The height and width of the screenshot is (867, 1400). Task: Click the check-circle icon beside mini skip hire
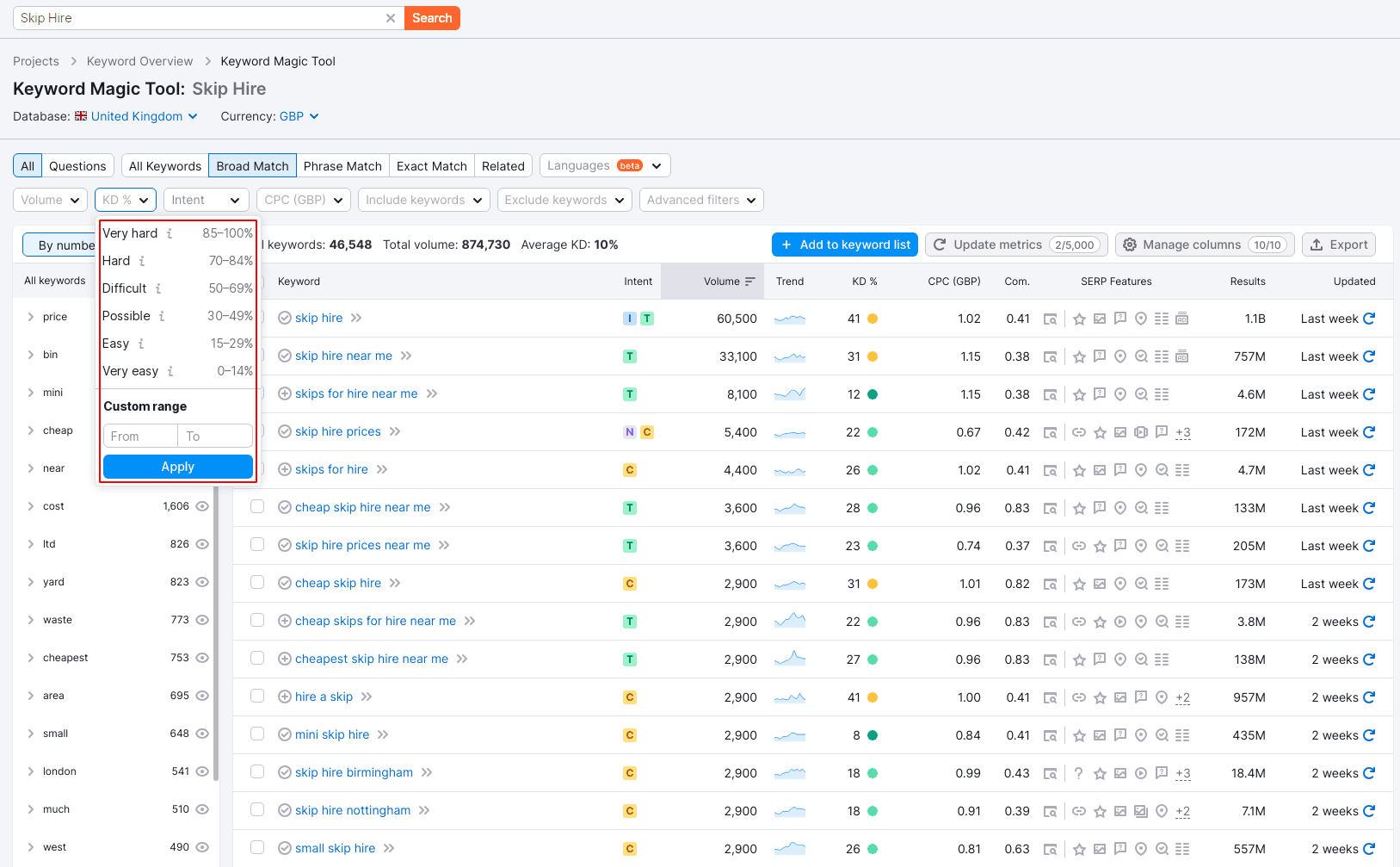(x=285, y=734)
